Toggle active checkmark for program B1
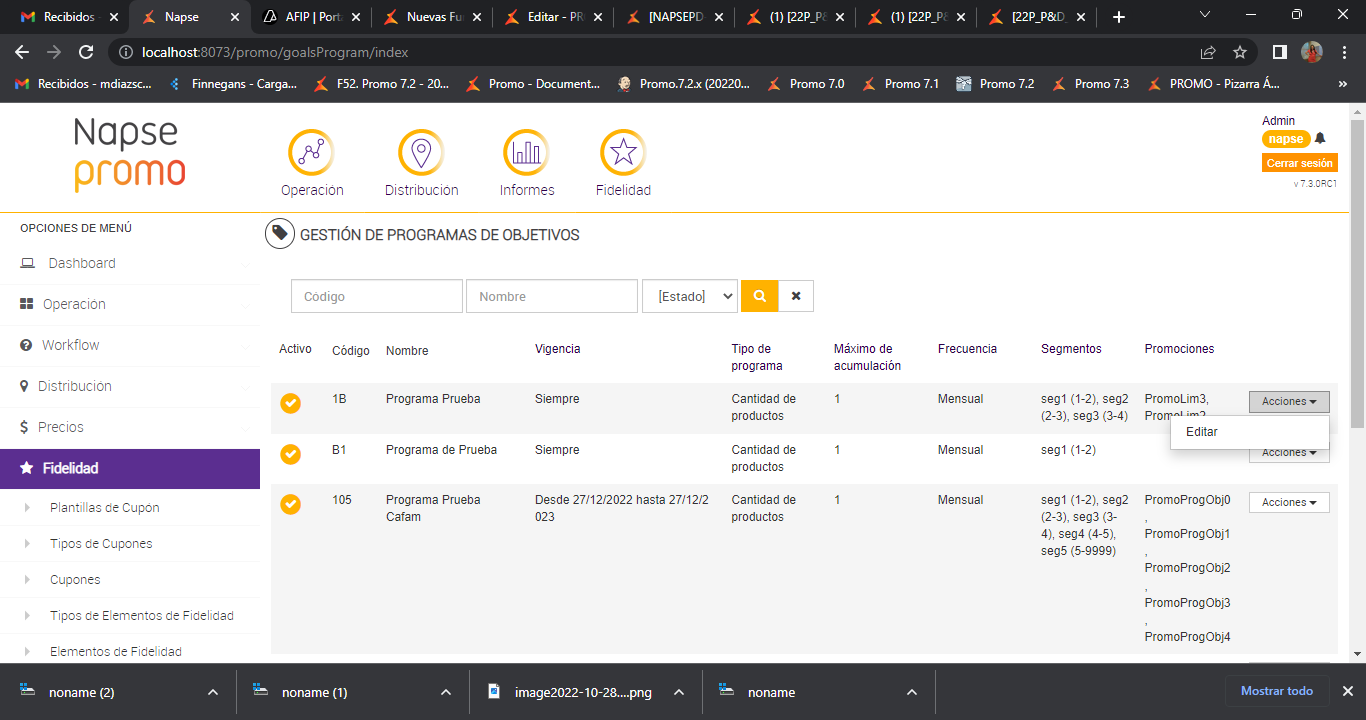The image size is (1366, 720). [290, 454]
